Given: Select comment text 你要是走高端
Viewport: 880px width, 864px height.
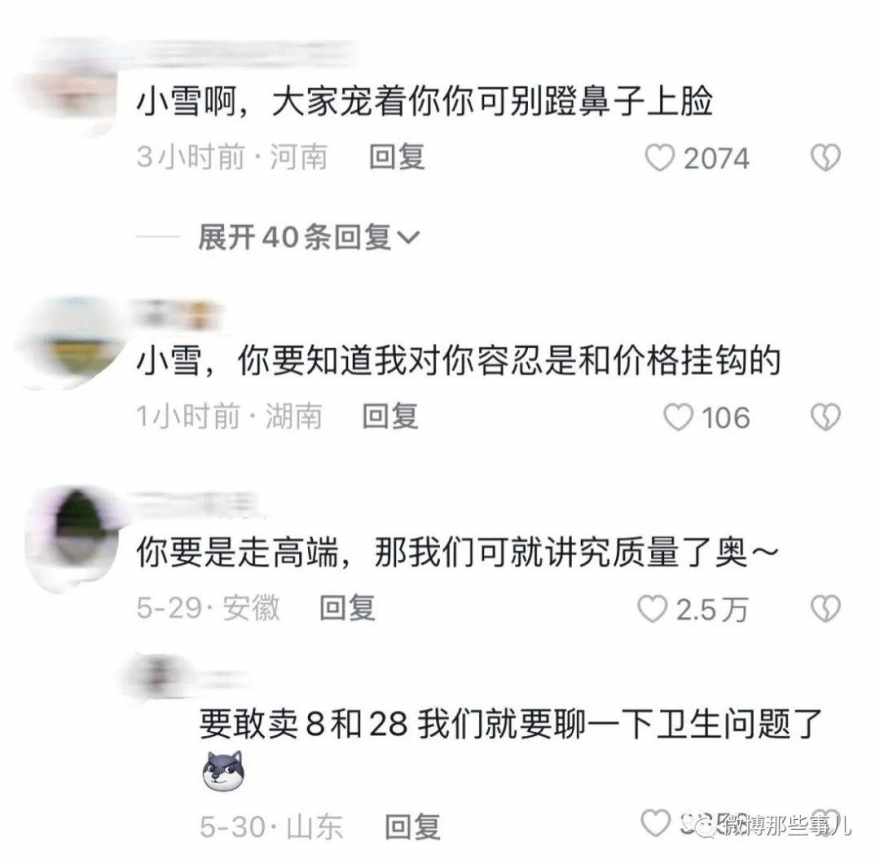Looking at the screenshot, I should point(237,552).
